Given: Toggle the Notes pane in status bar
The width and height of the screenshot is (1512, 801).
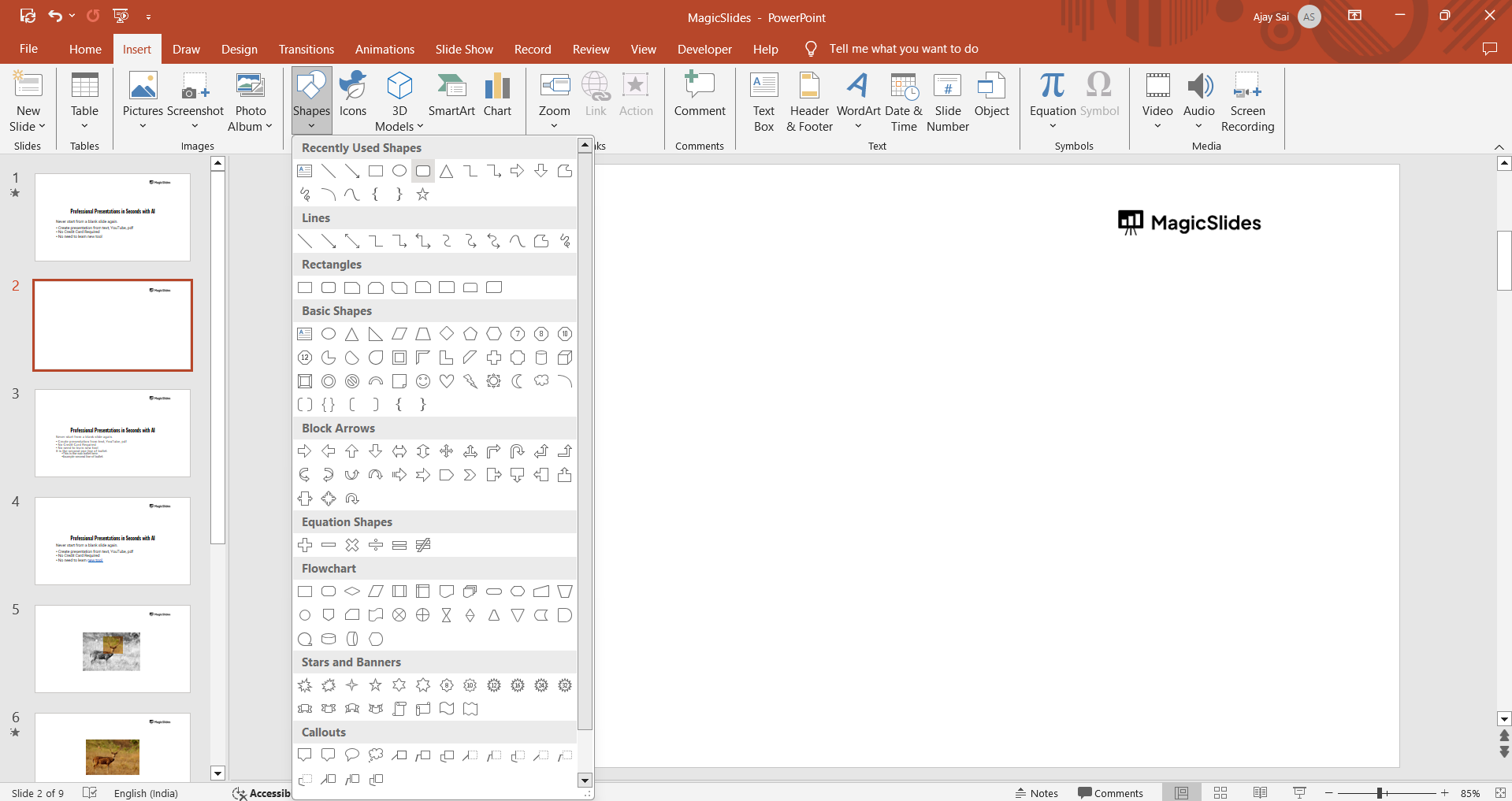Looking at the screenshot, I should [1036, 793].
